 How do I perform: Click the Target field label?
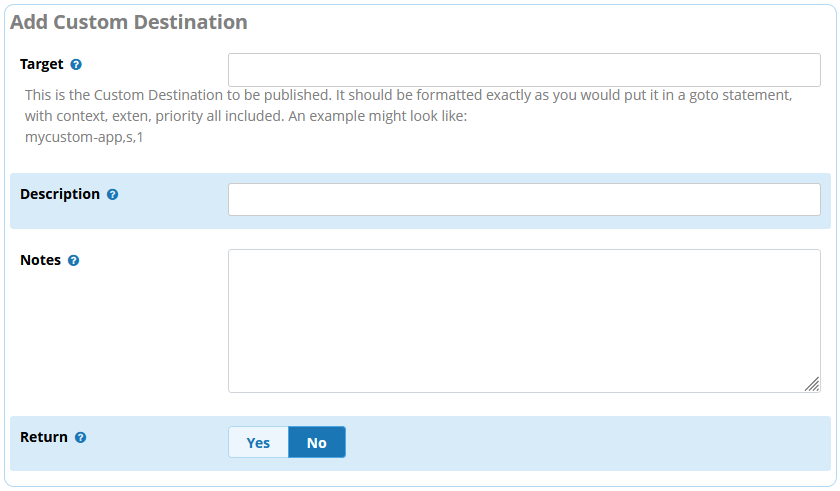42,65
